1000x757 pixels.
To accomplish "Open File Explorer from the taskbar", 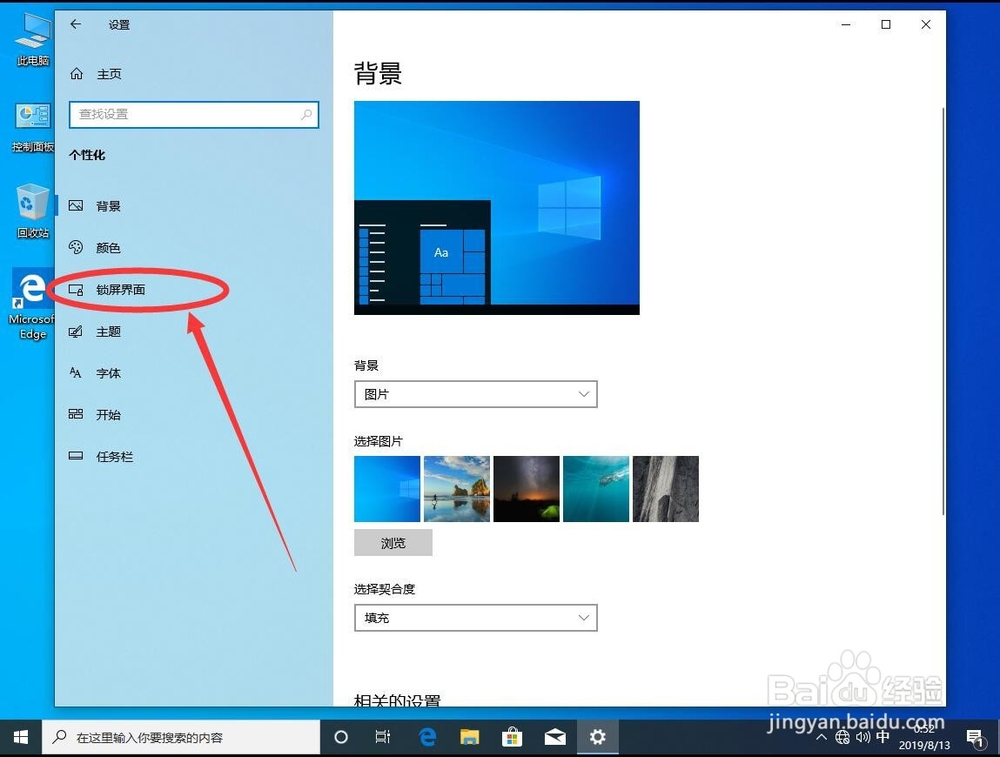I will tap(469, 737).
